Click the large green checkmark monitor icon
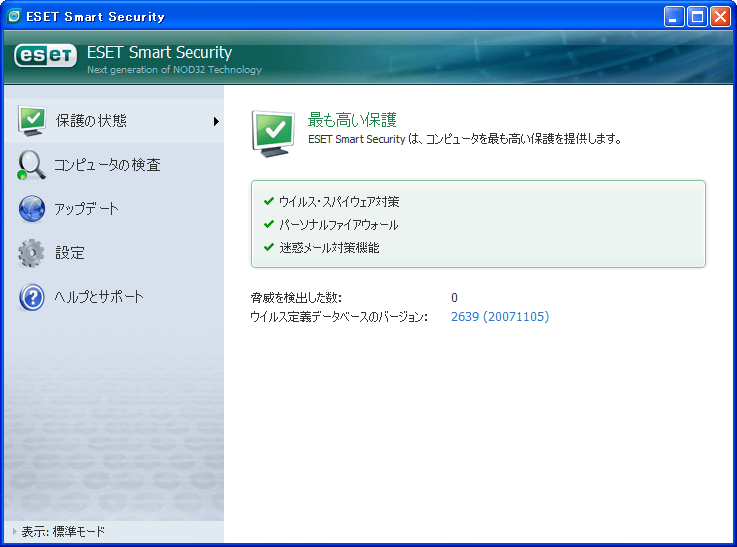This screenshot has width=737, height=547. pyautogui.click(x=274, y=133)
